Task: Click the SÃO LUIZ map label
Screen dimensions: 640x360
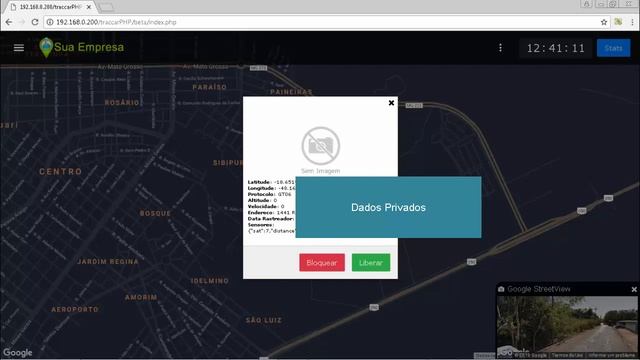Action: [x=264, y=320]
